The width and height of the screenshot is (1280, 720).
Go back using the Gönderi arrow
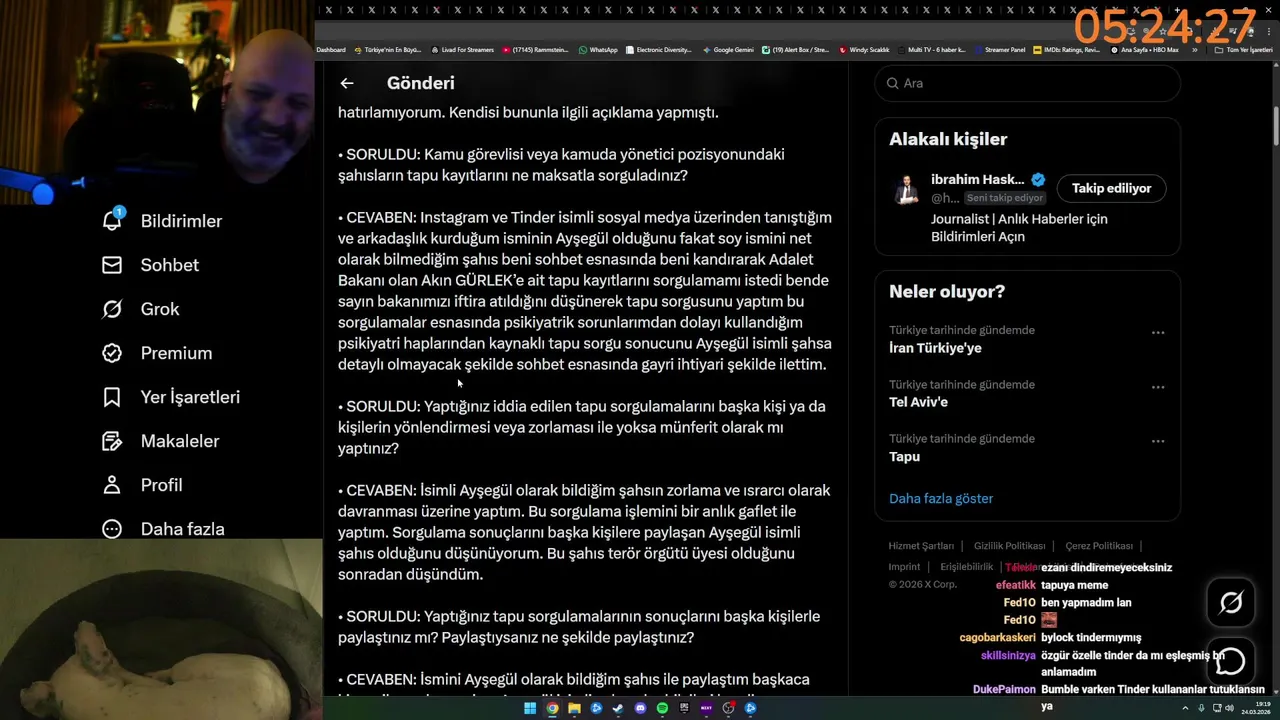tap(346, 83)
